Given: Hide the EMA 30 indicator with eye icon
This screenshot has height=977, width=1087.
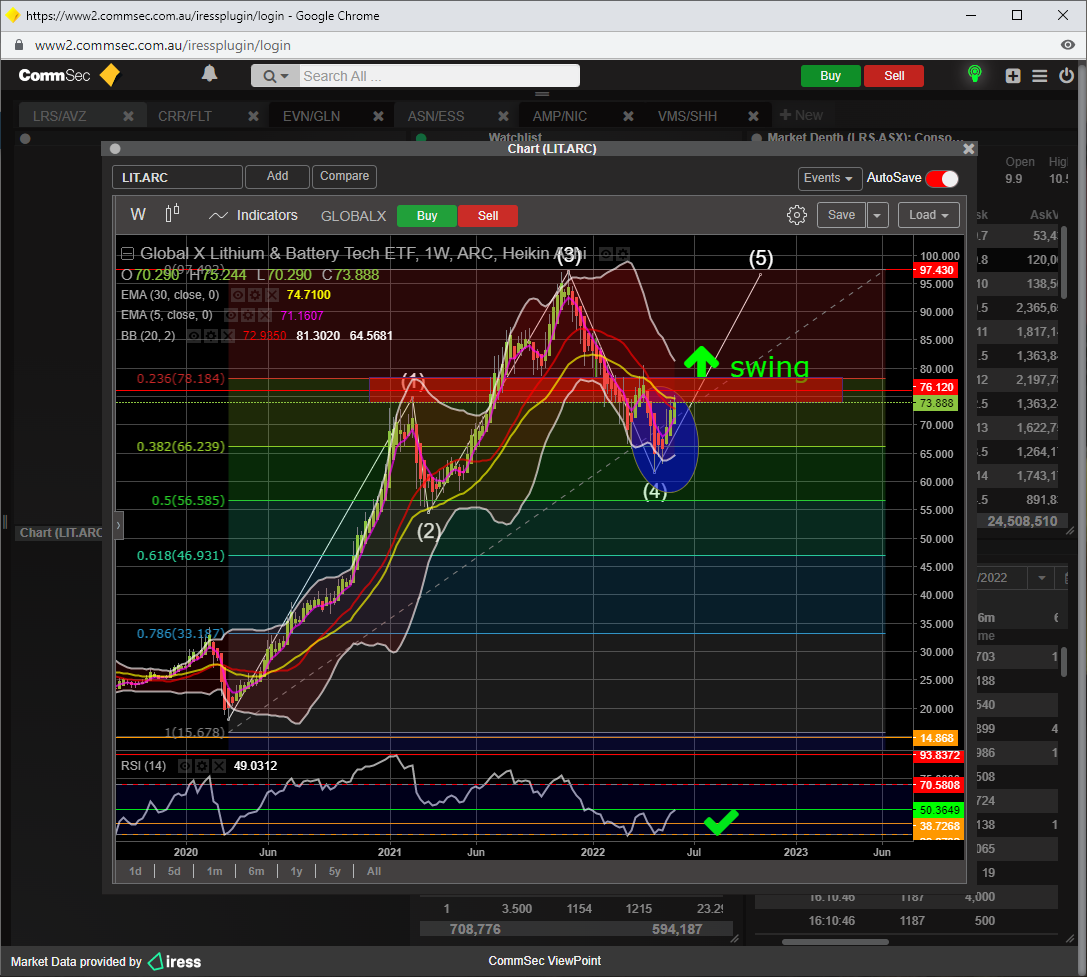Looking at the screenshot, I should [x=239, y=296].
